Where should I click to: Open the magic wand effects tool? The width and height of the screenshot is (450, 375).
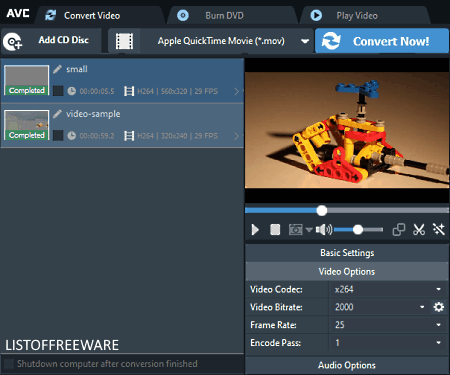439,229
